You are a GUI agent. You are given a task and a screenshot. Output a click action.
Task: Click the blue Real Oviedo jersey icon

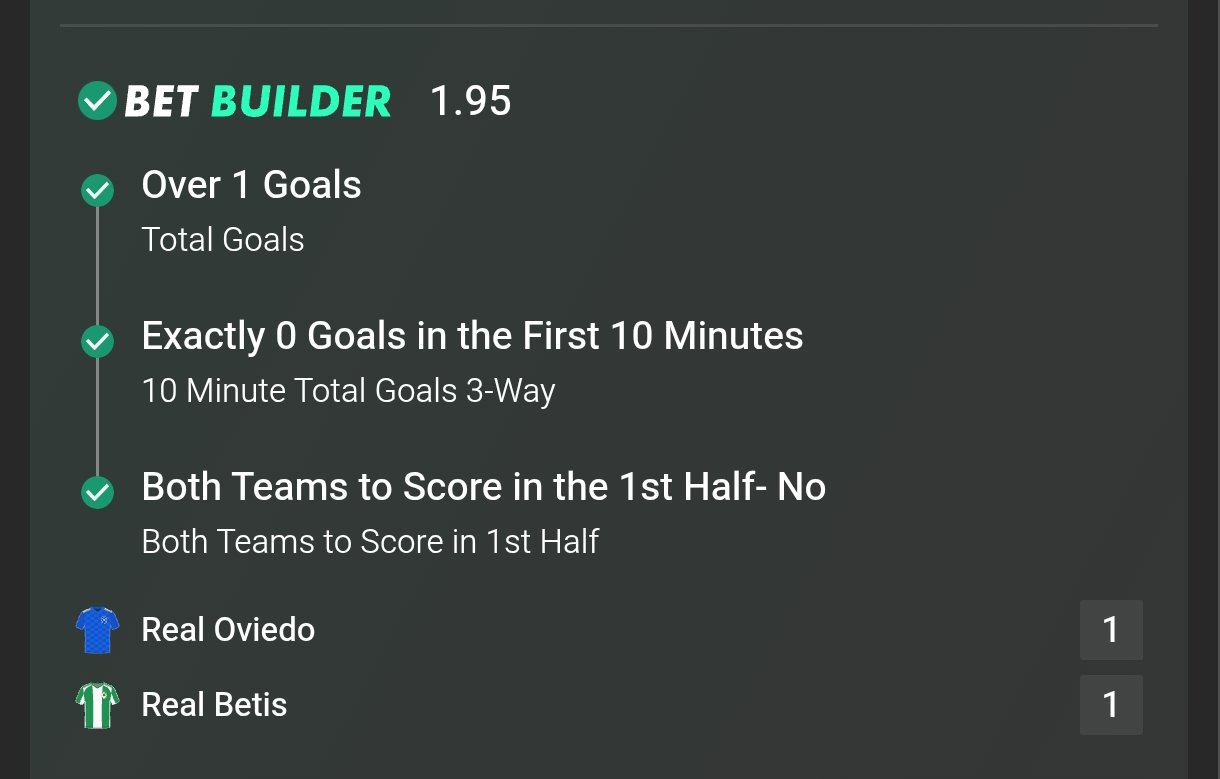click(x=98, y=630)
